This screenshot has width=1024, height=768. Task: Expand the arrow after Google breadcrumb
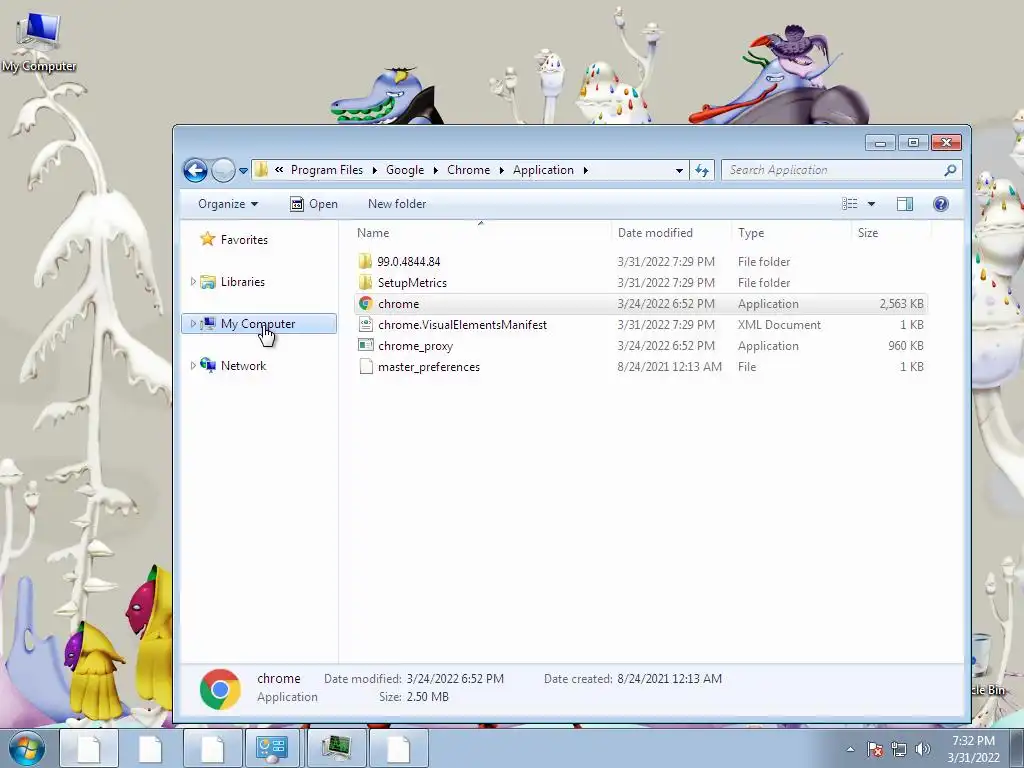436,170
